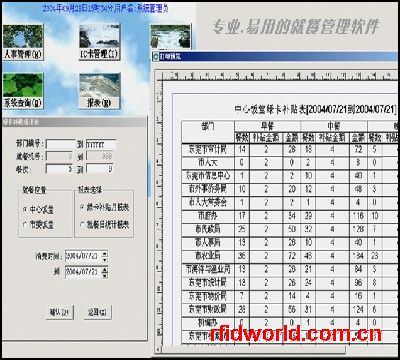The height and width of the screenshot is (360, 400).
Task: Click the 确认 confirm button
Action: [x=59, y=312]
